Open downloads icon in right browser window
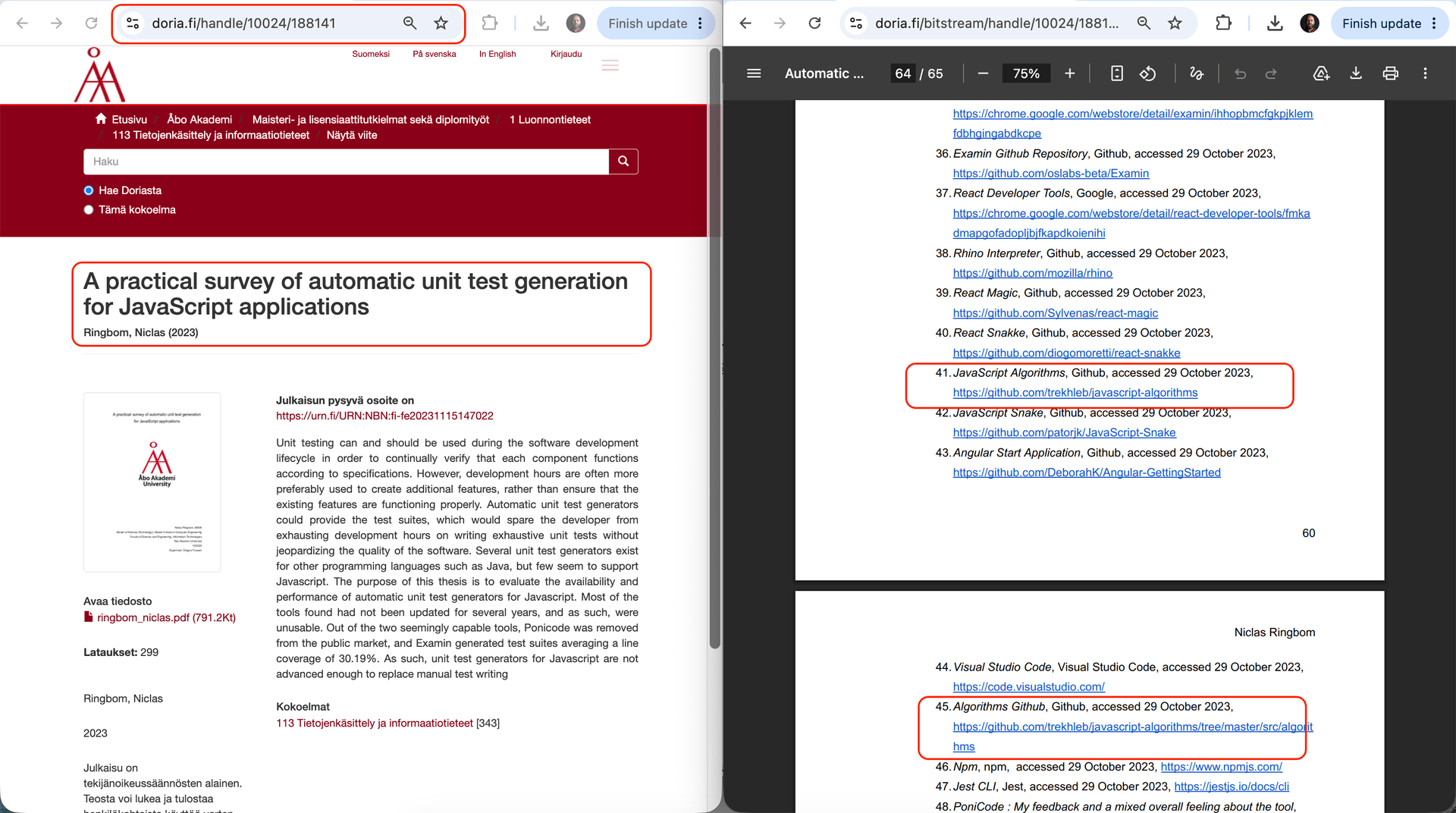1456x813 pixels. coord(1275,23)
